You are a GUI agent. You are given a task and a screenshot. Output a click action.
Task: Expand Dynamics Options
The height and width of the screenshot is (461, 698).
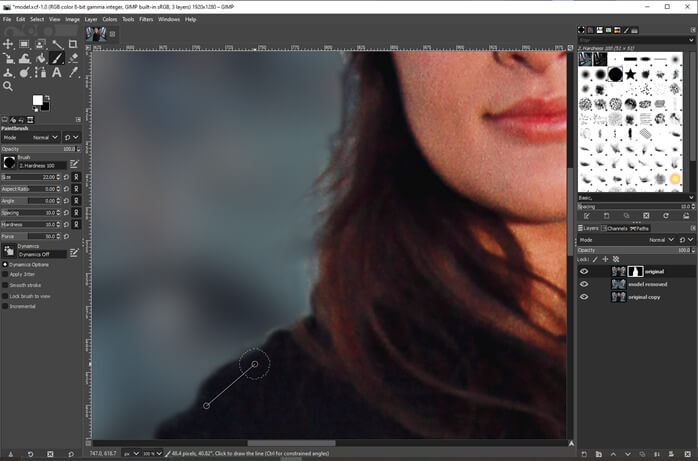tap(5, 264)
